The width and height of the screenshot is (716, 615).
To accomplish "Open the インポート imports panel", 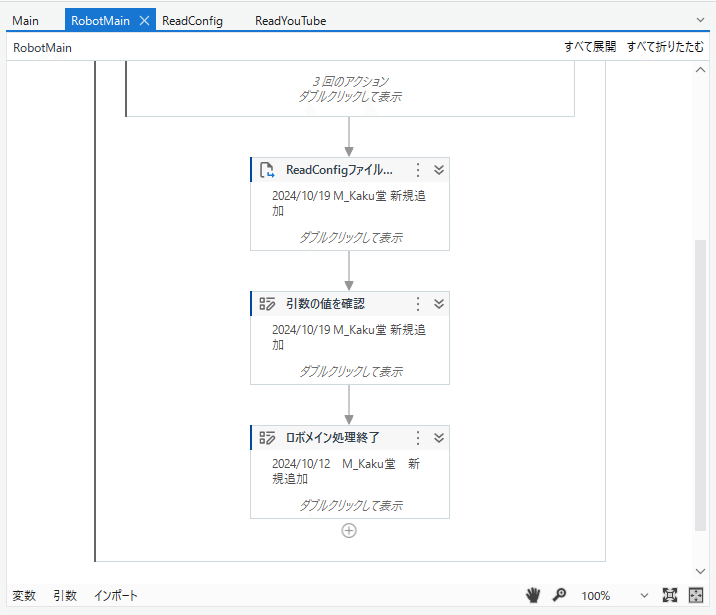I will pos(116,595).
